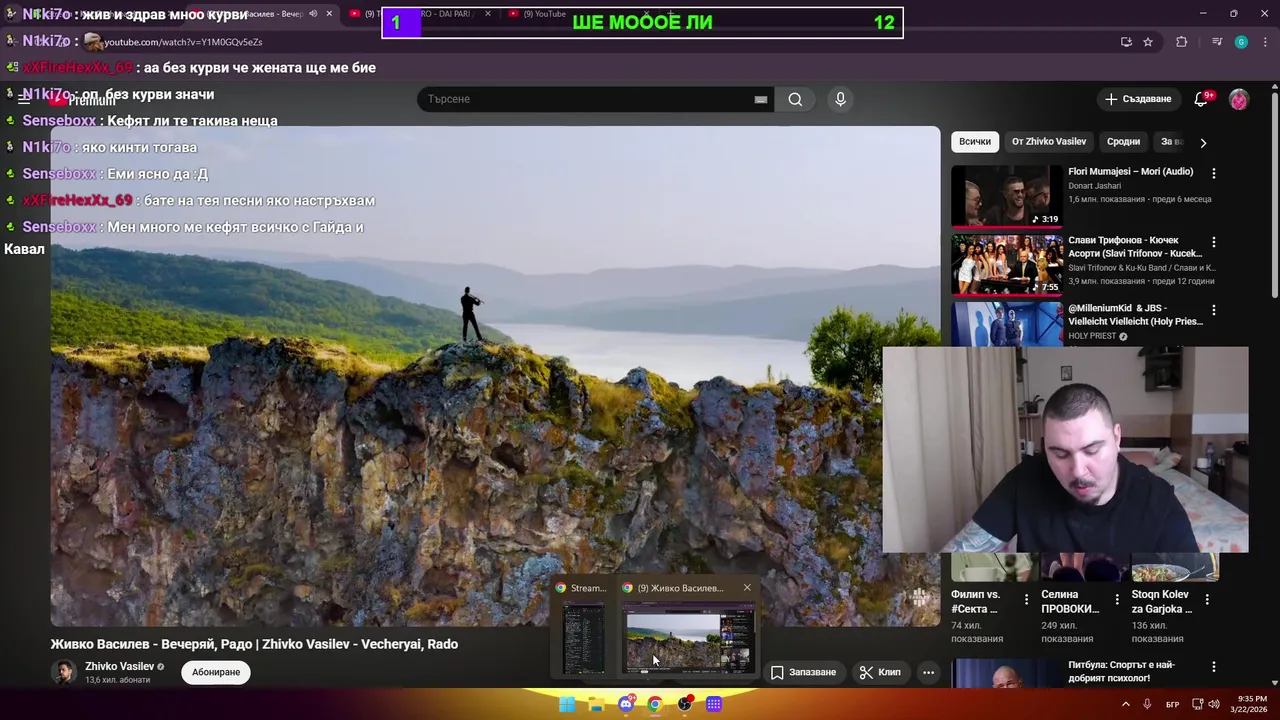Screen dimensions: 1280x720
Task: Open network settings from the system tray
Action: point(1197,704)
